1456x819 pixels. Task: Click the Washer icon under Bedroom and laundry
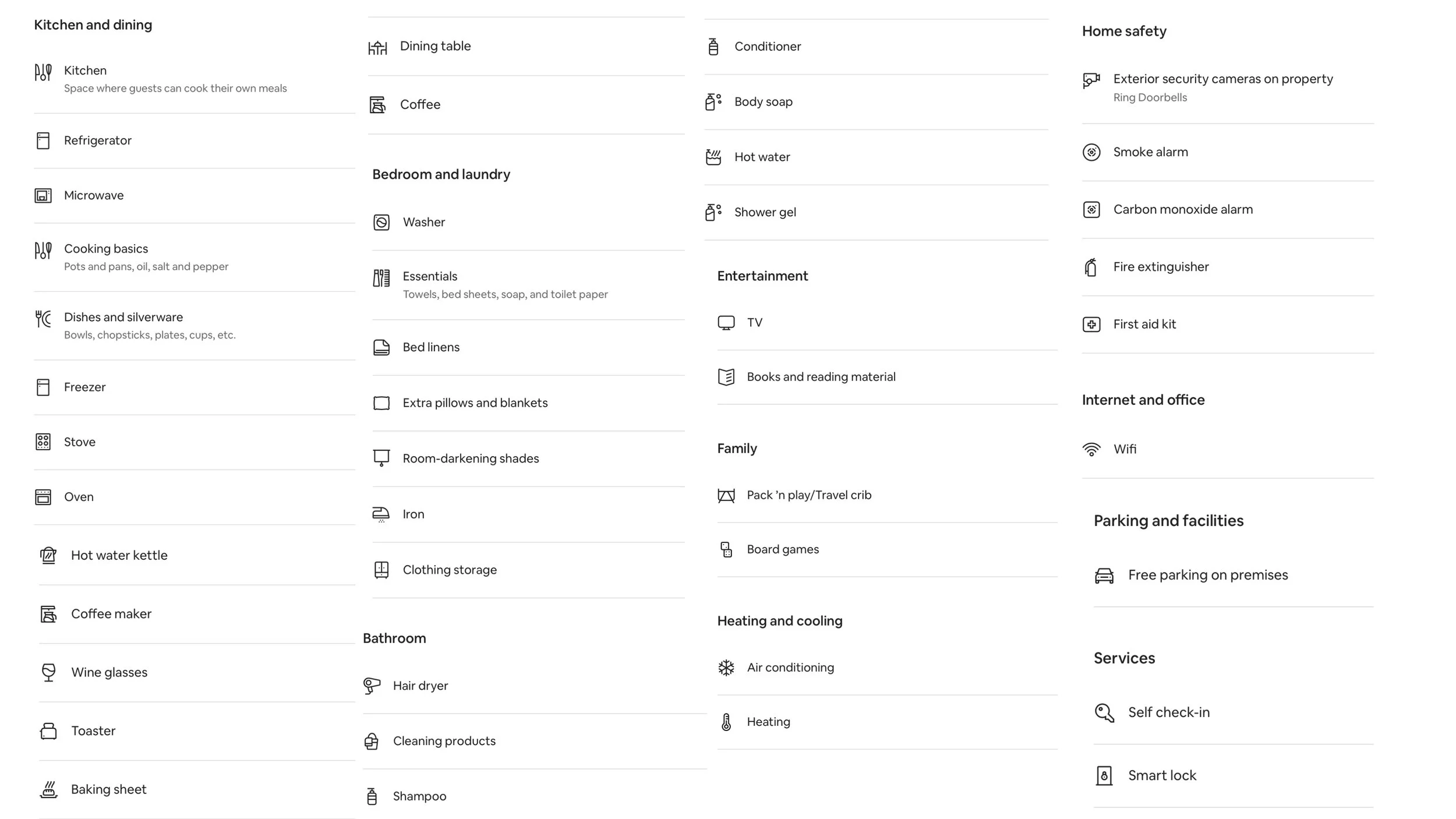click(x=381, y=222)
